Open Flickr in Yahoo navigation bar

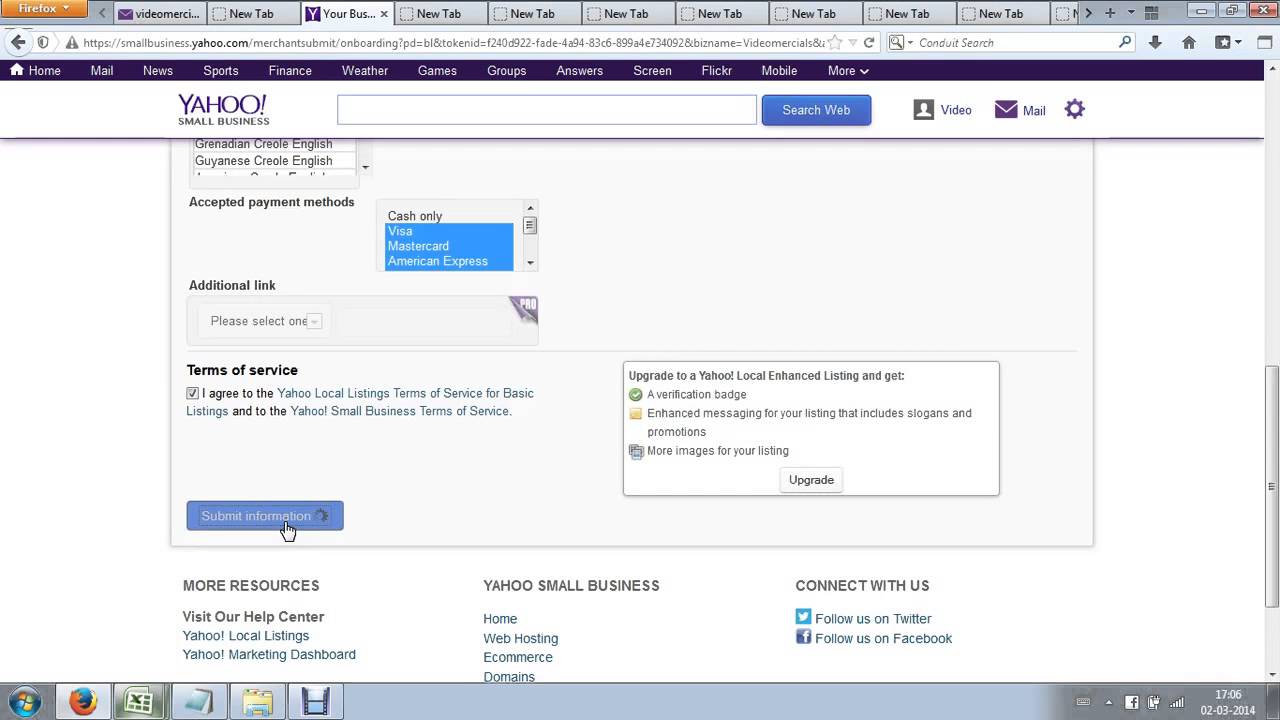[x=717, y=71]
